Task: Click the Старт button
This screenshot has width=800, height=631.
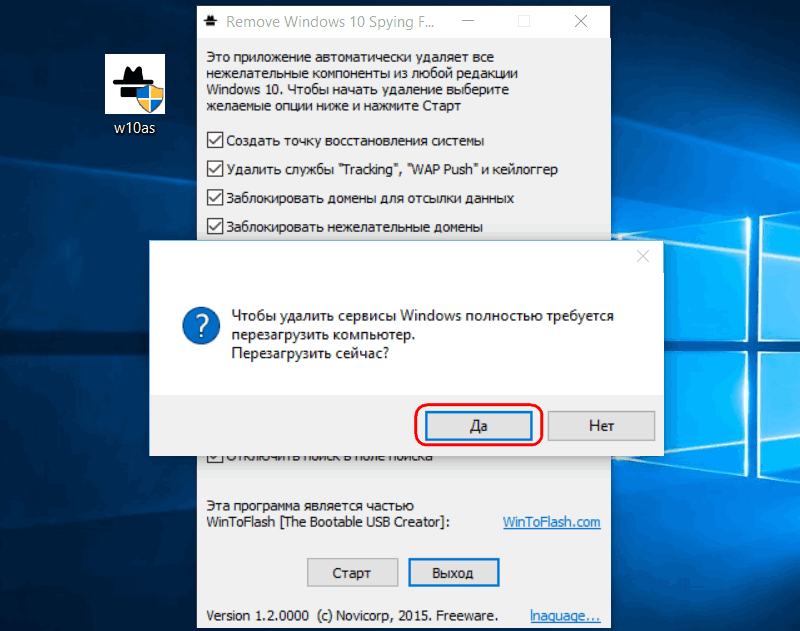Action: click(x=352, y=572)
